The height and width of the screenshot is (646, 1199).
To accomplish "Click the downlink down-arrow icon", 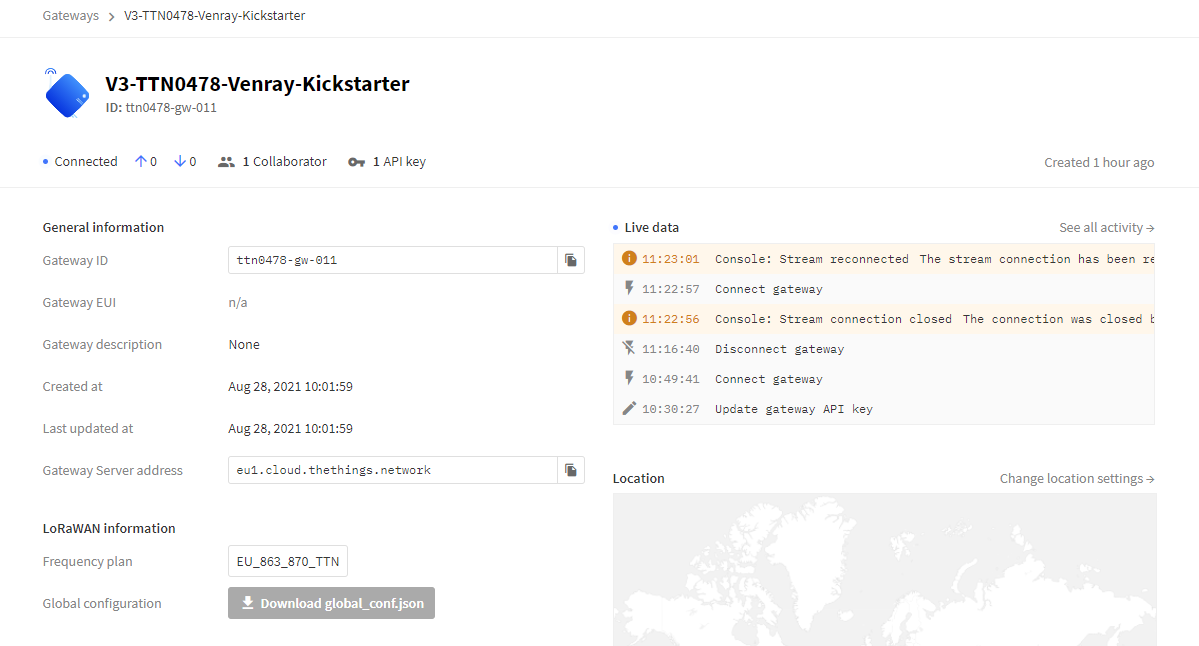I will 180,161.
